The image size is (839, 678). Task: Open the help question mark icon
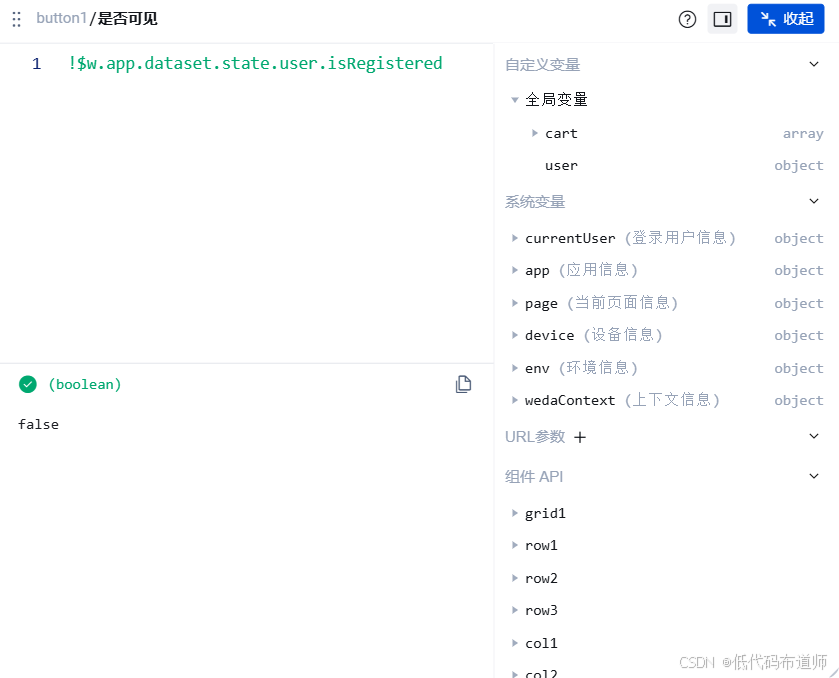[687, 19]
